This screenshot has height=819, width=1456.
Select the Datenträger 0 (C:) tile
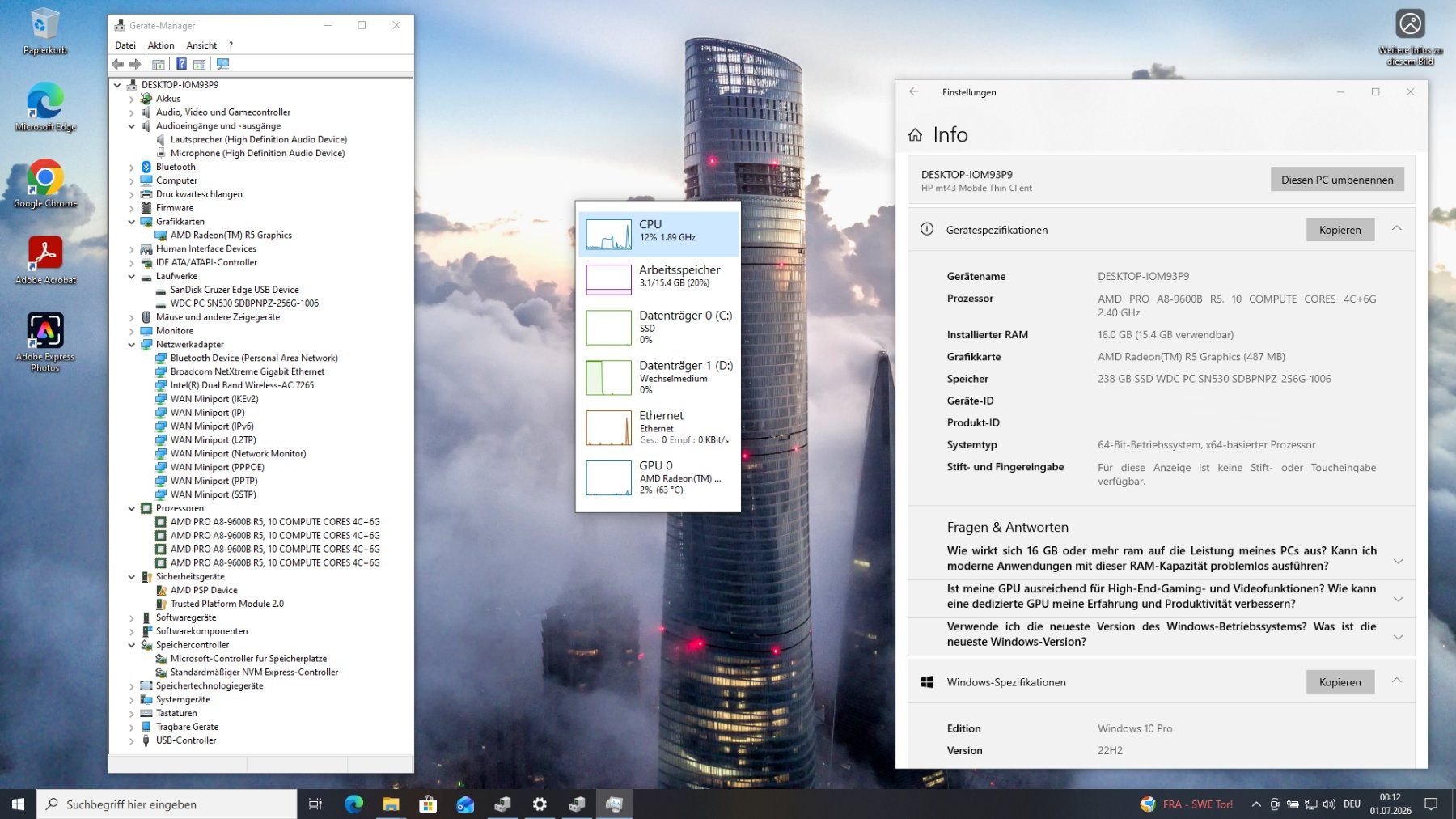pyautogui.click(x=658, y=327)
